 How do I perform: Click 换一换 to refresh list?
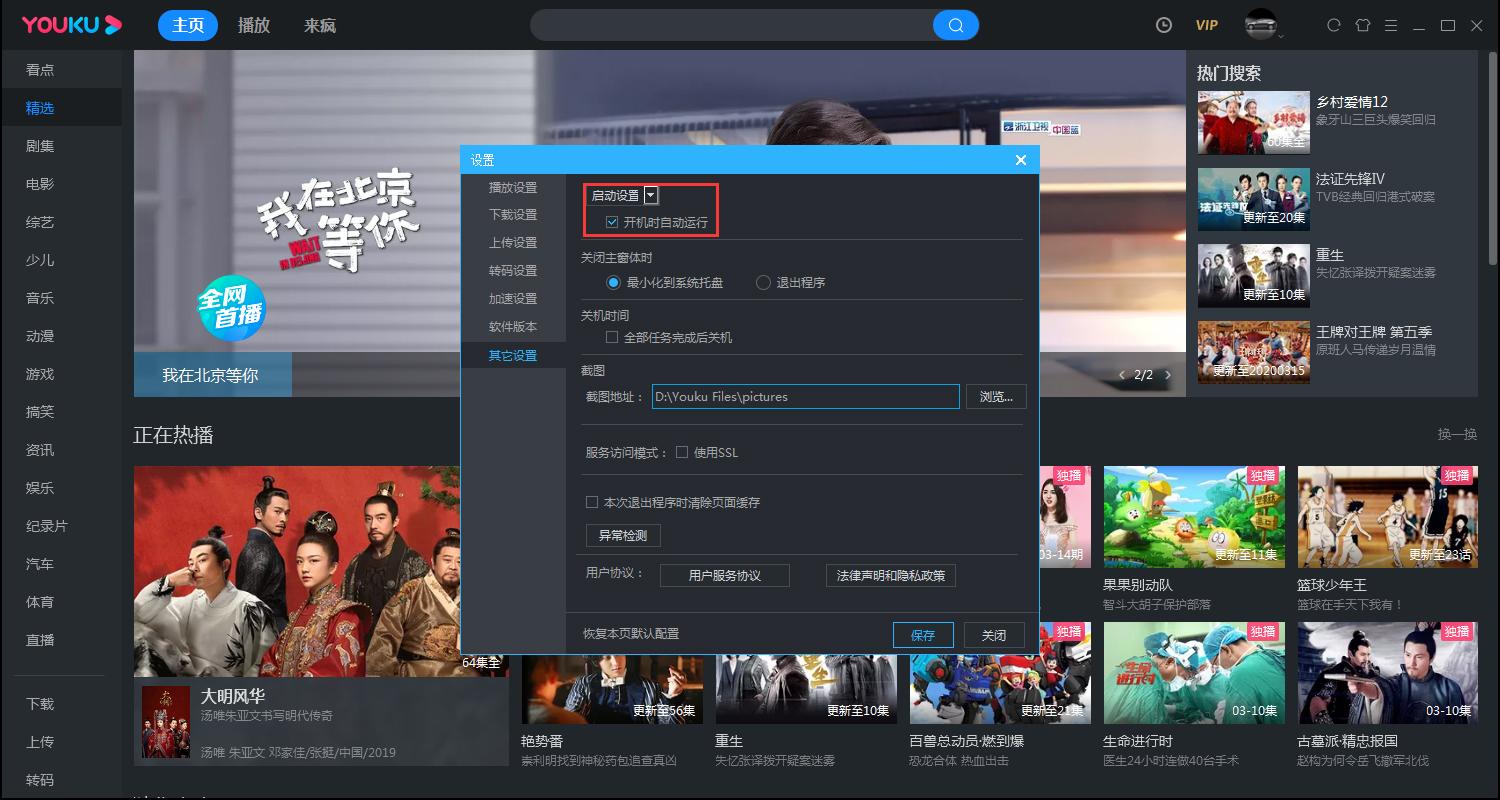pos(1457,434)
